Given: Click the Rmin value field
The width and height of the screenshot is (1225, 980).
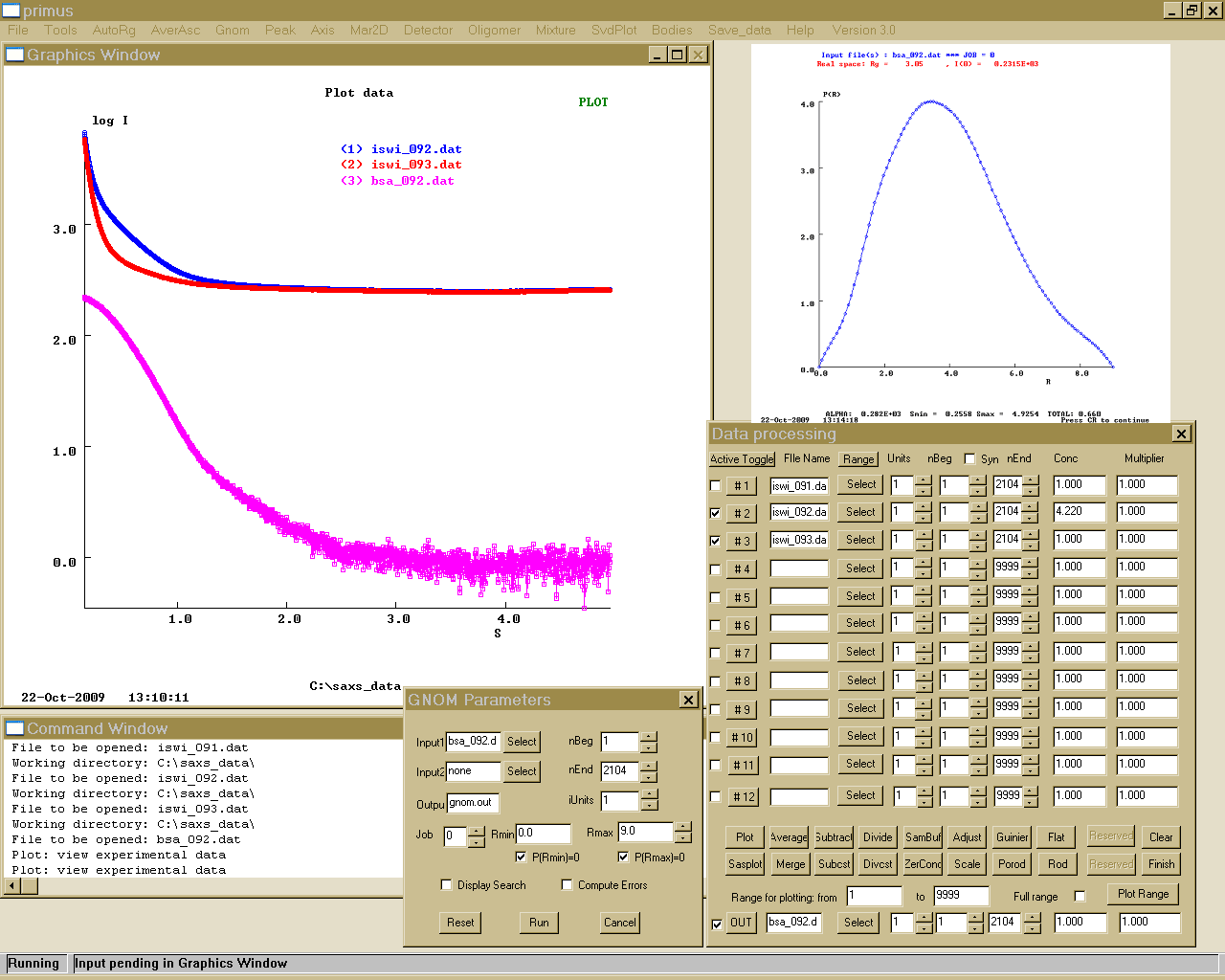Looking at the screenshot, I should (543, 834).
